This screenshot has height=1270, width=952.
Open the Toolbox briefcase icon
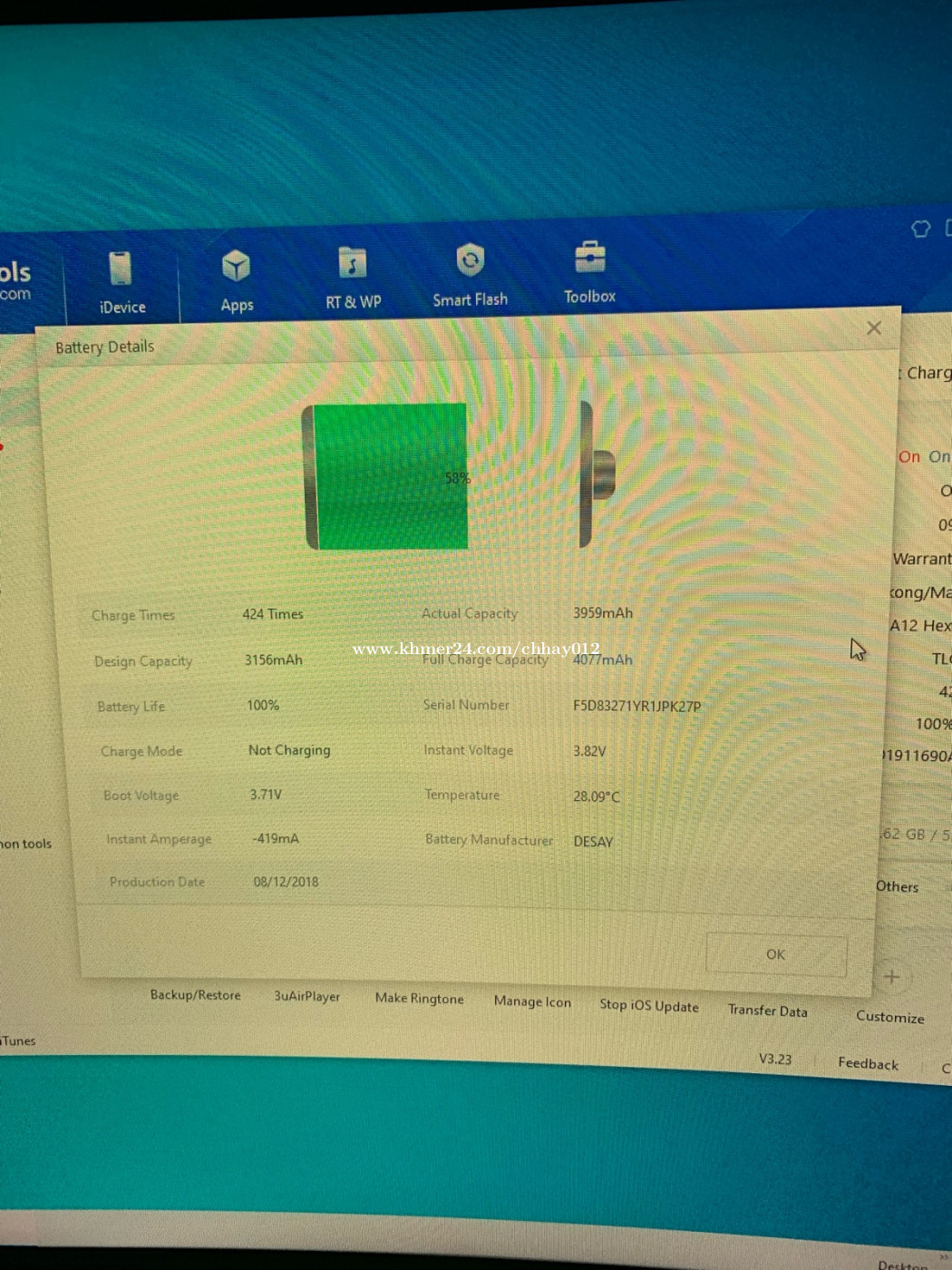[590, 258]
